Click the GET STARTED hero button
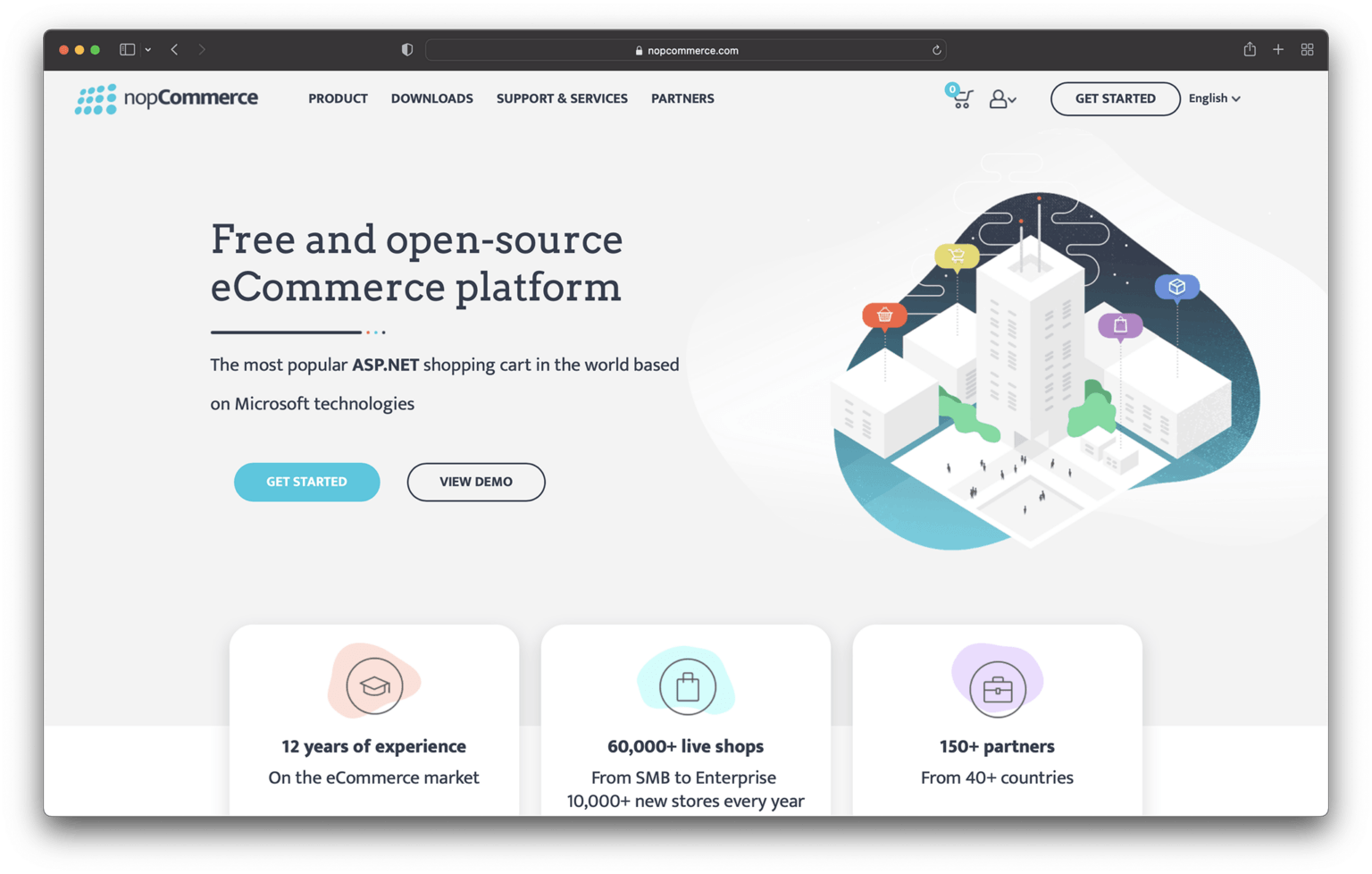The height and width of the screenshot is (874, 1372). pos(306,482)
